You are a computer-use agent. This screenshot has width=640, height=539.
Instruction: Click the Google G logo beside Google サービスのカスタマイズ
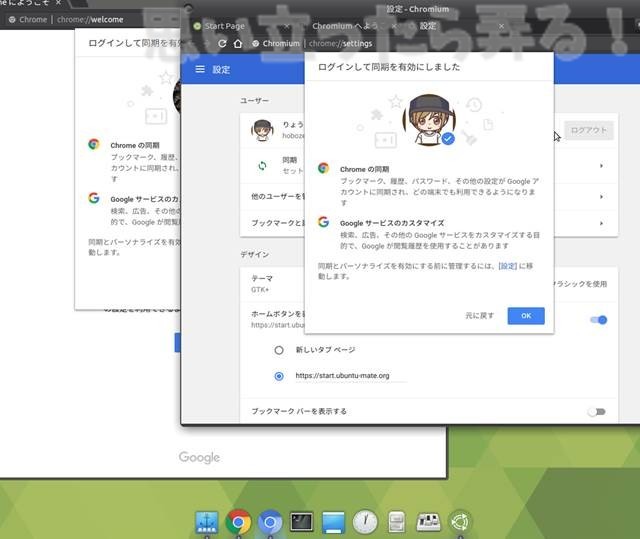(323, 222)
